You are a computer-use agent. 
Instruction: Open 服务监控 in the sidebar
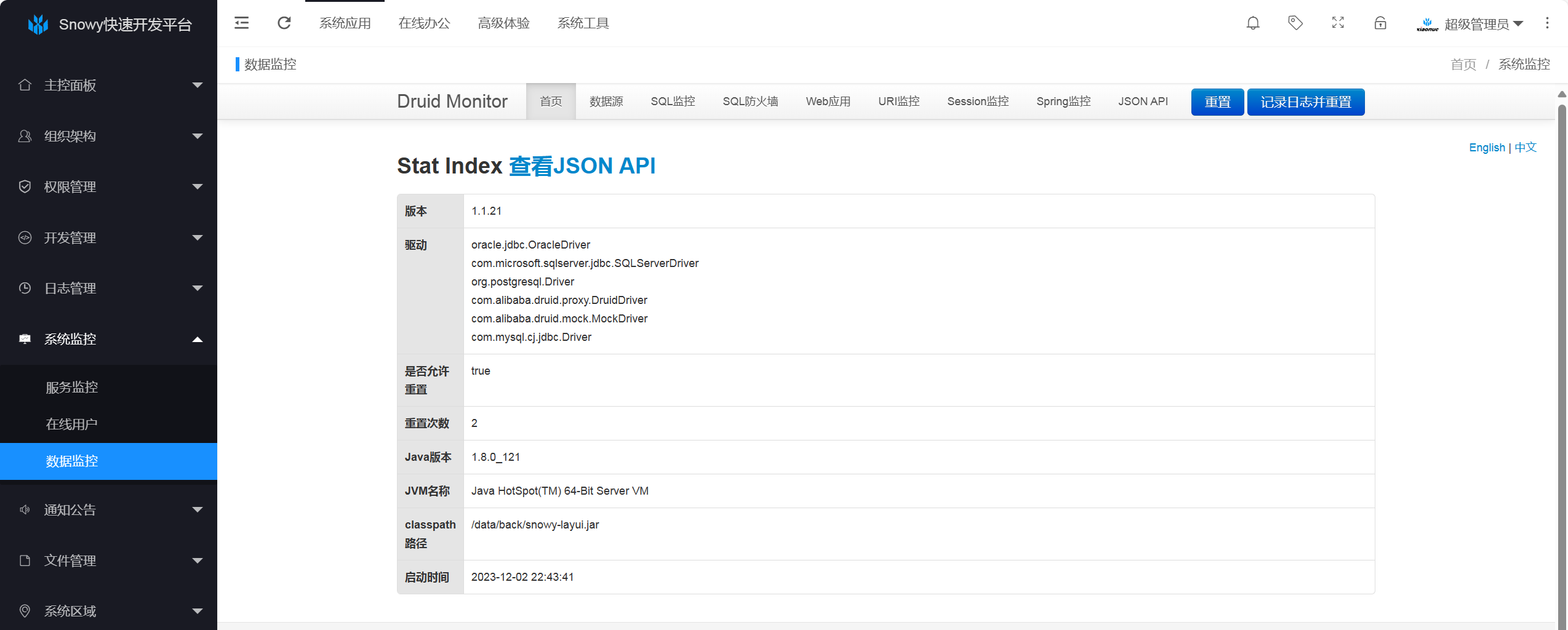pyautogui.click(x=72, y=387)
